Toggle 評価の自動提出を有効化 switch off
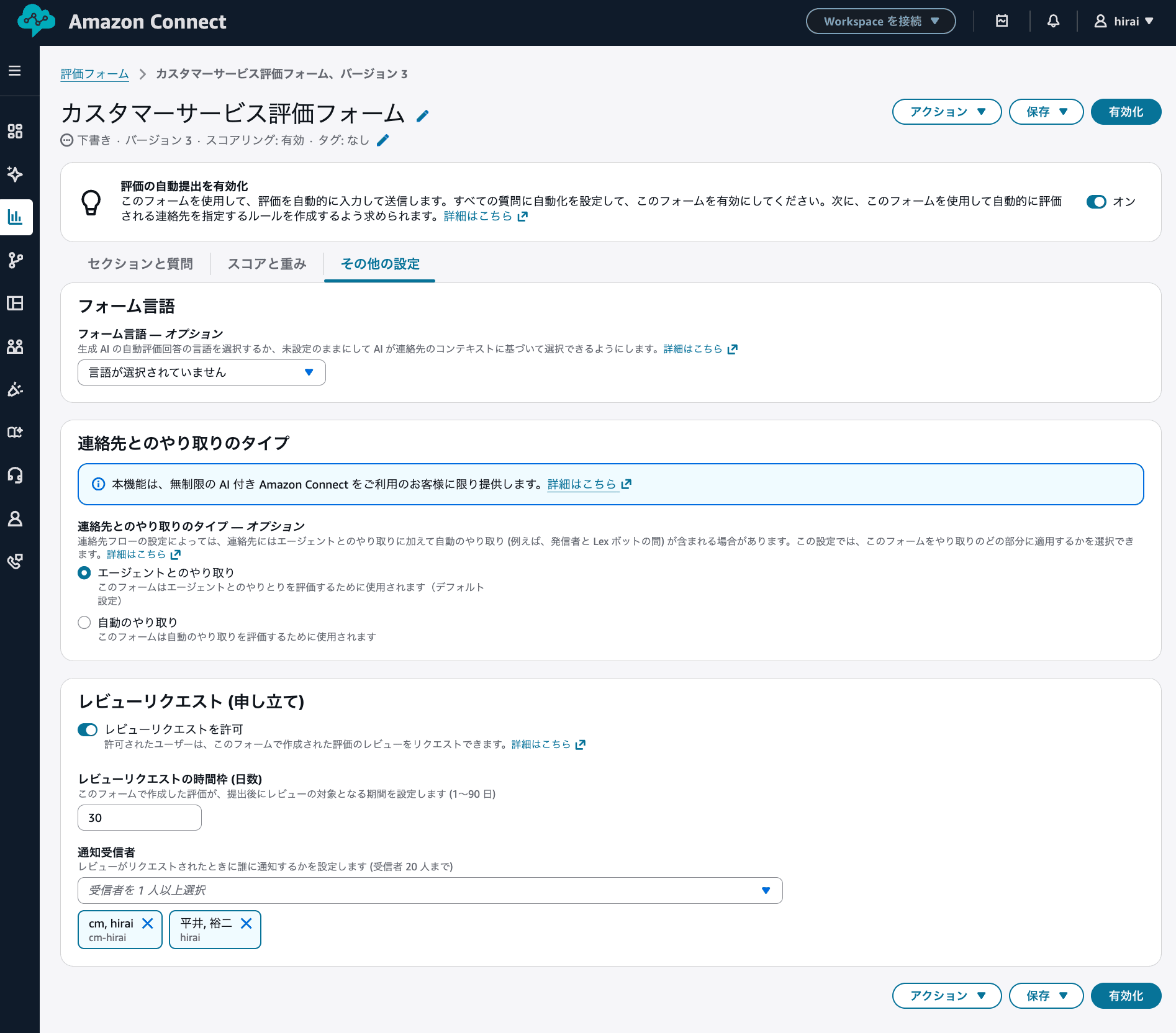Image resolution: width=1176 pixels, height=1033 pixels. coord(1097,202)
